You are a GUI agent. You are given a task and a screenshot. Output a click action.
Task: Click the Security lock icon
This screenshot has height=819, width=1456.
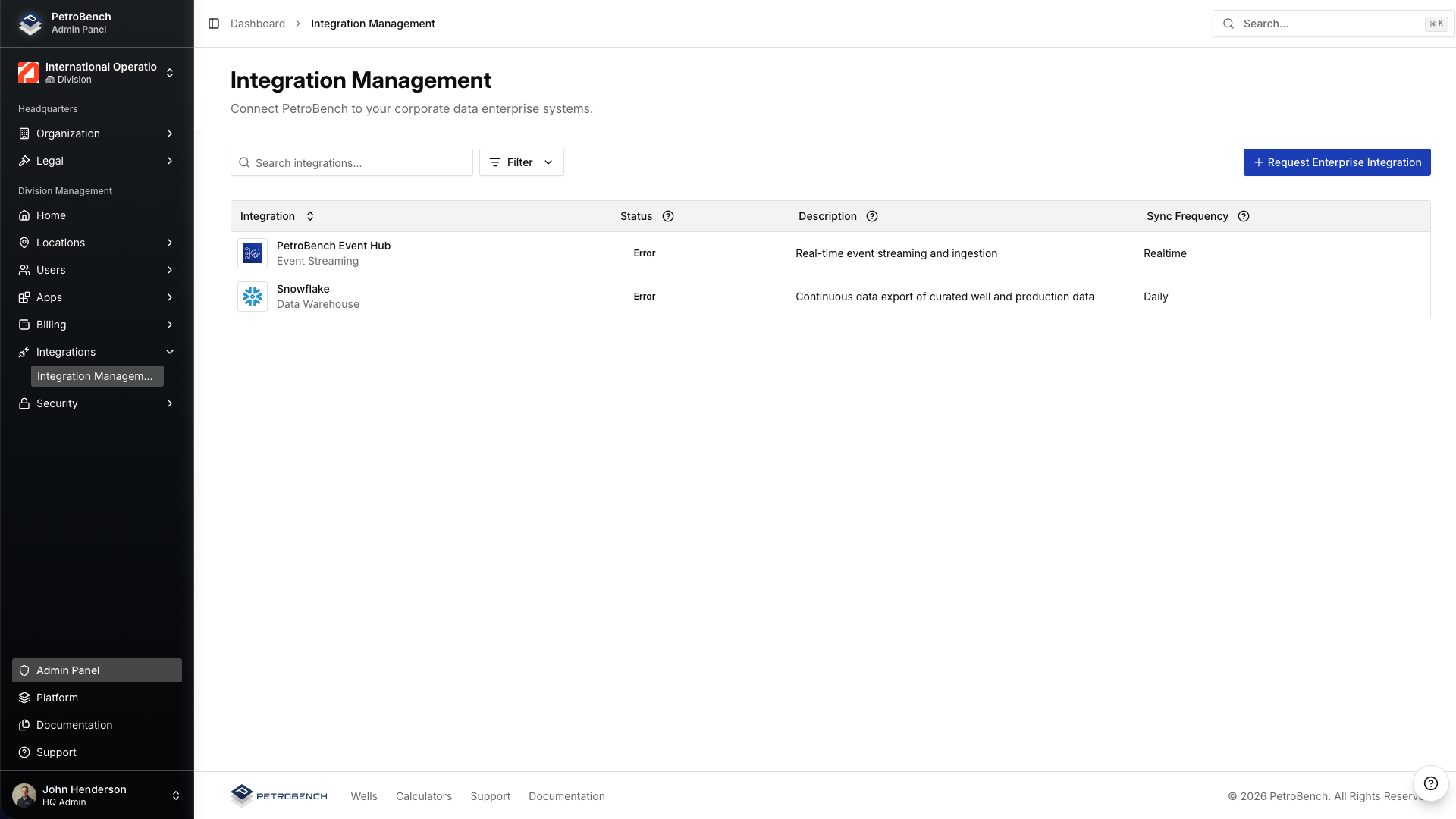pos(24,403)
